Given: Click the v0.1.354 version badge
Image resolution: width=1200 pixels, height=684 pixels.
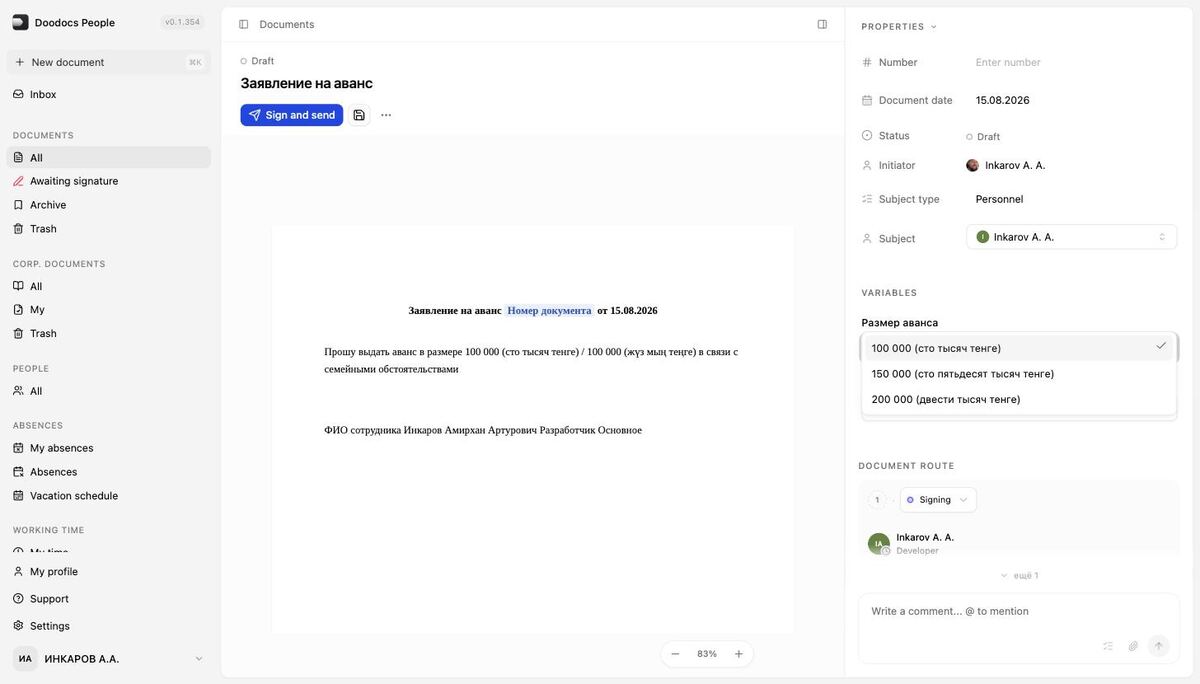Looking at the screenshot, I should tap(183, 22).
